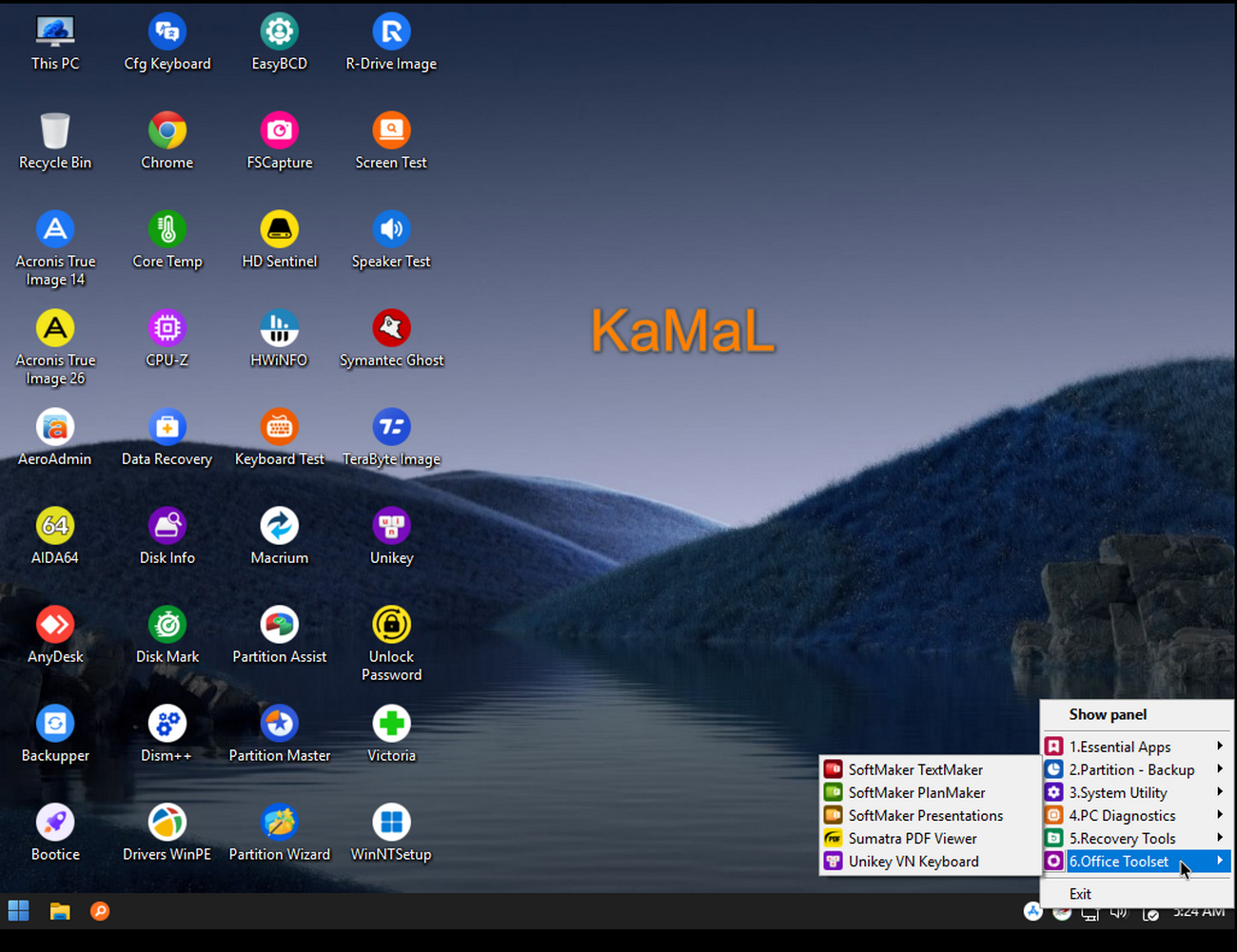Open the Windows Start menu
The width and height of the screenshot is (1237, 952).
18,911
